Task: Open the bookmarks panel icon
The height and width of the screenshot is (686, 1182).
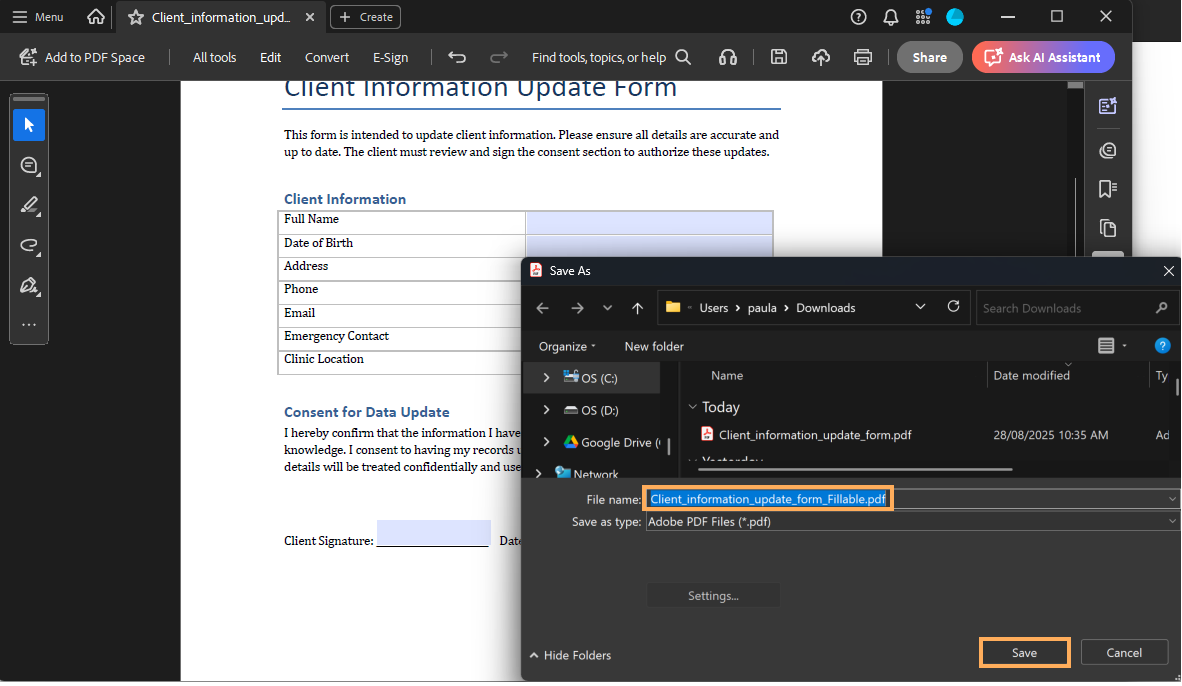Action: pos(1107,189)
